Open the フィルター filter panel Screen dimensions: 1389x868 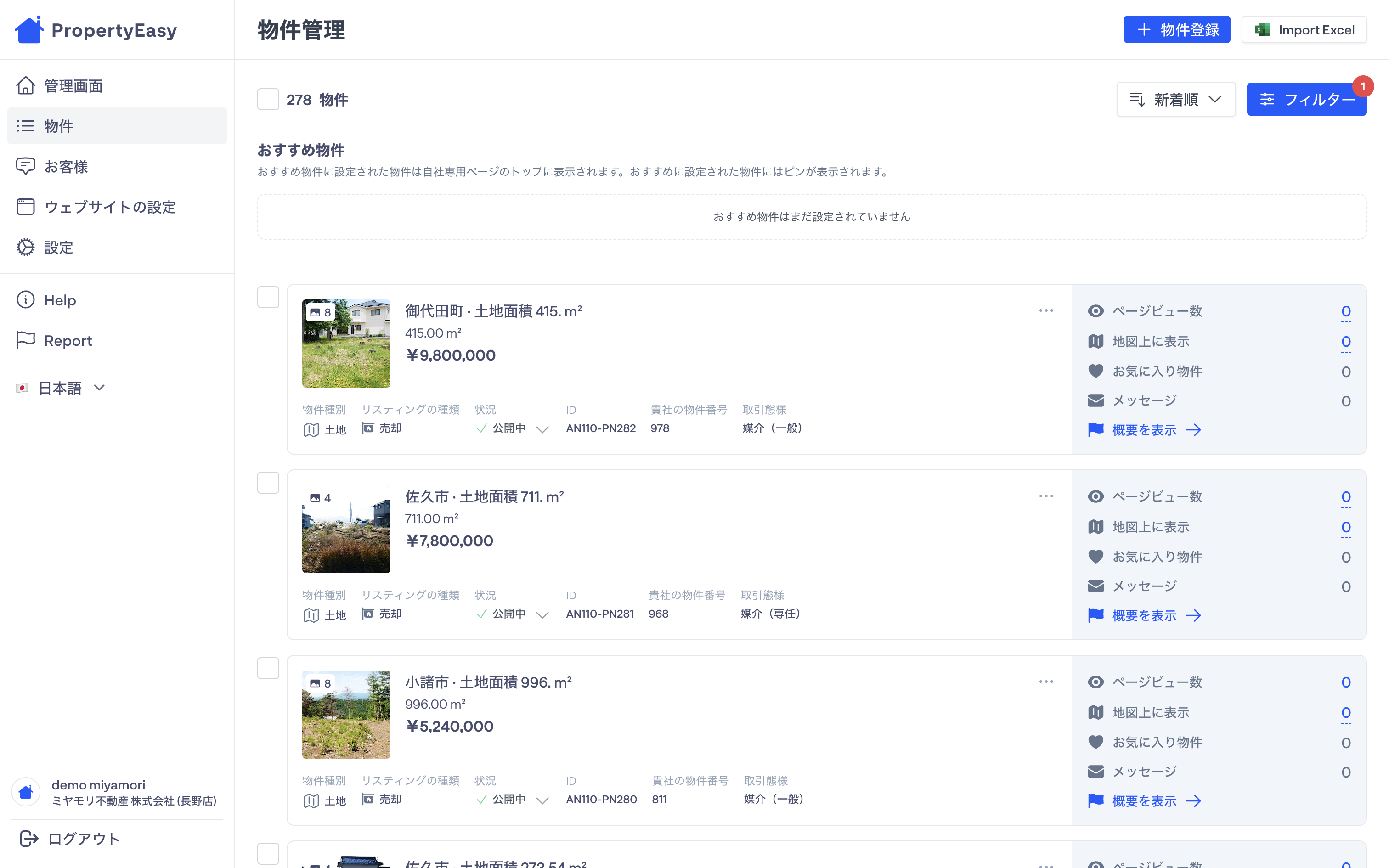(x=1306, y=99)
